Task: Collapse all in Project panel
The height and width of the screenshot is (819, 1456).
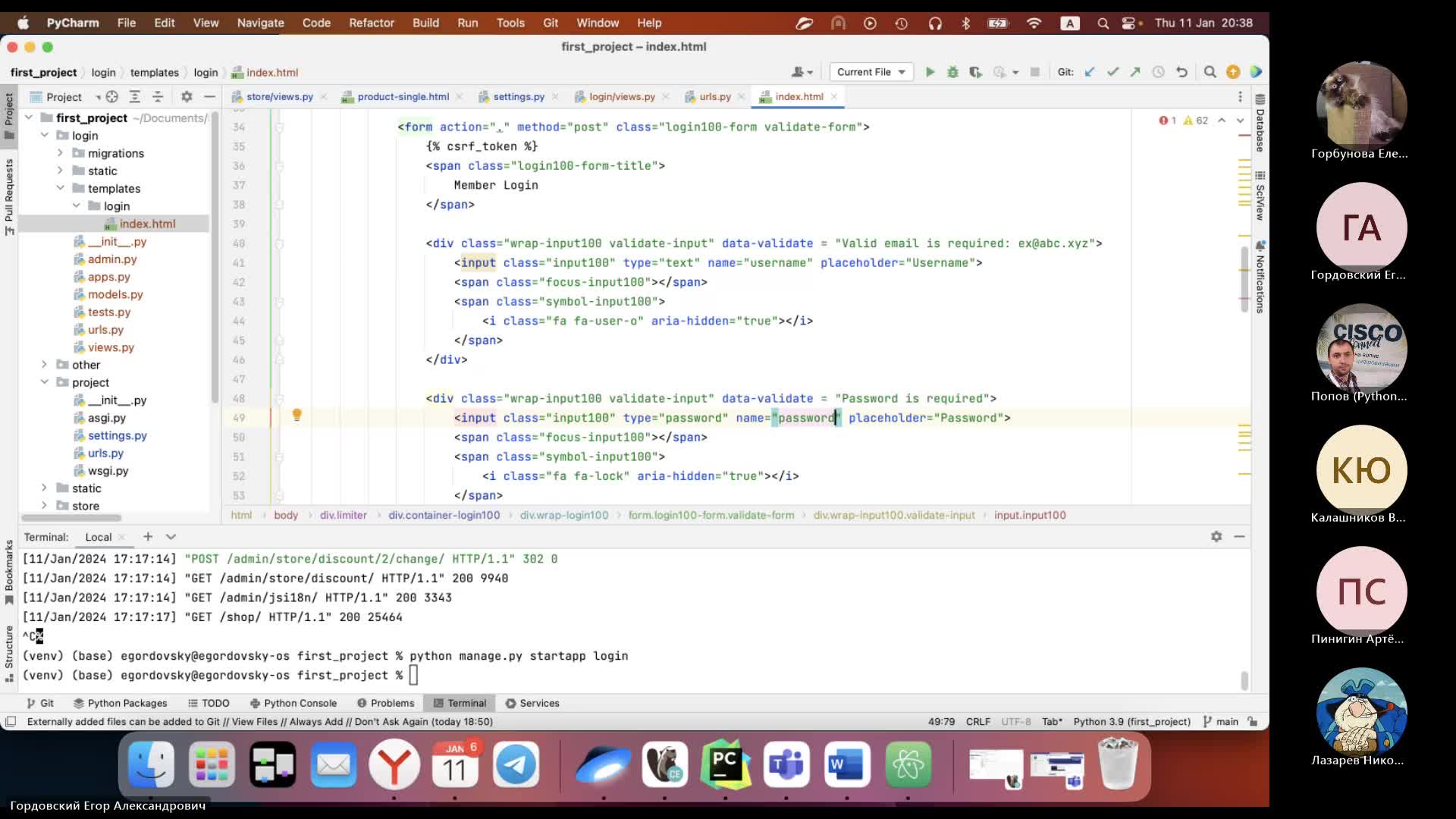Action: (x=158, y=96)
